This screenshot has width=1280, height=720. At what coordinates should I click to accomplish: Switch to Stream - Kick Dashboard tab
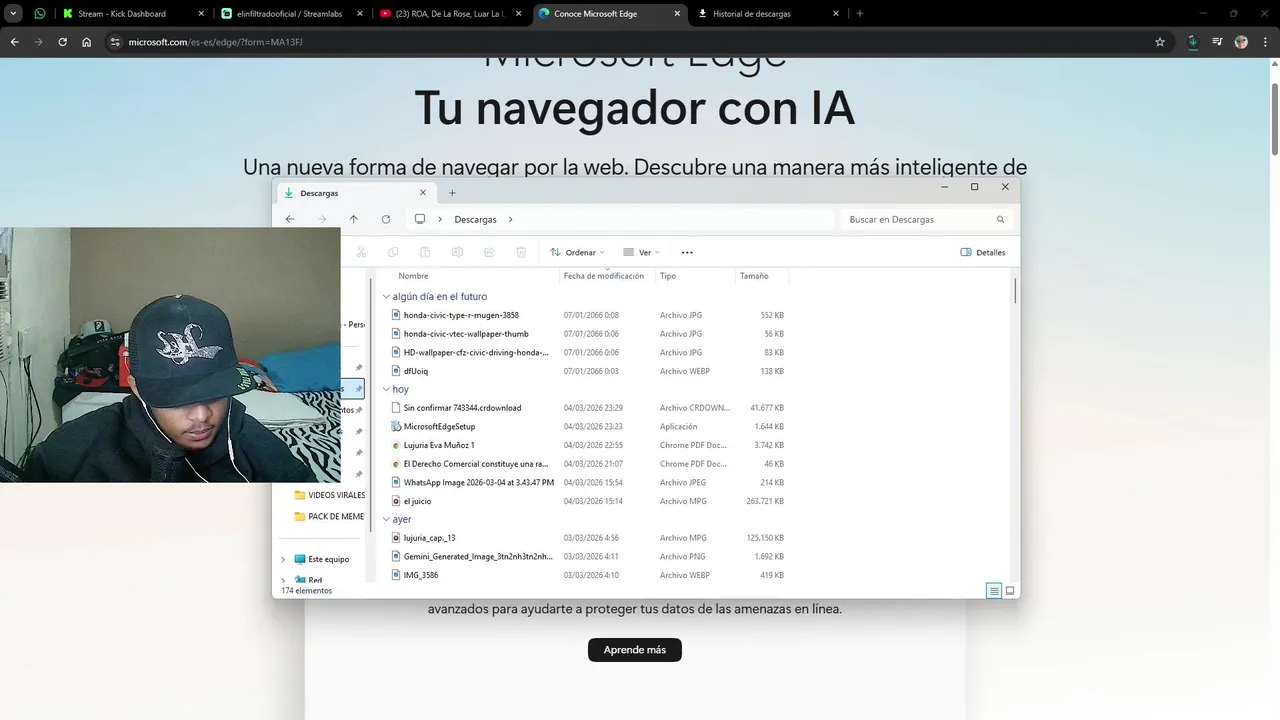pyautogui.click(x=133, y=14)
